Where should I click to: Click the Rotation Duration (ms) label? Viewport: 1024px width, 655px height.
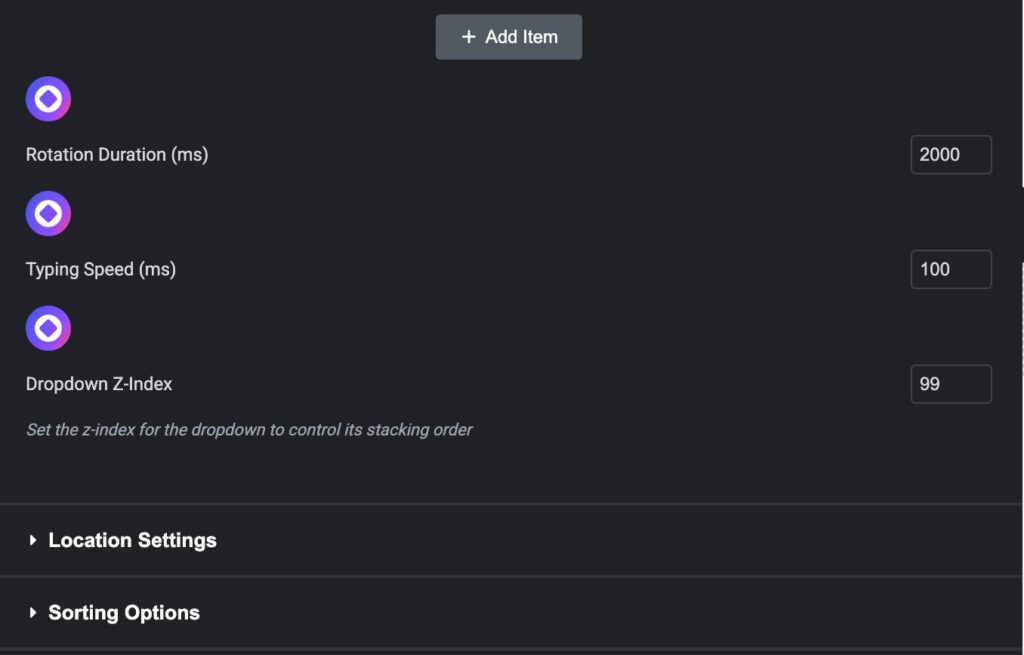(117, 155)
